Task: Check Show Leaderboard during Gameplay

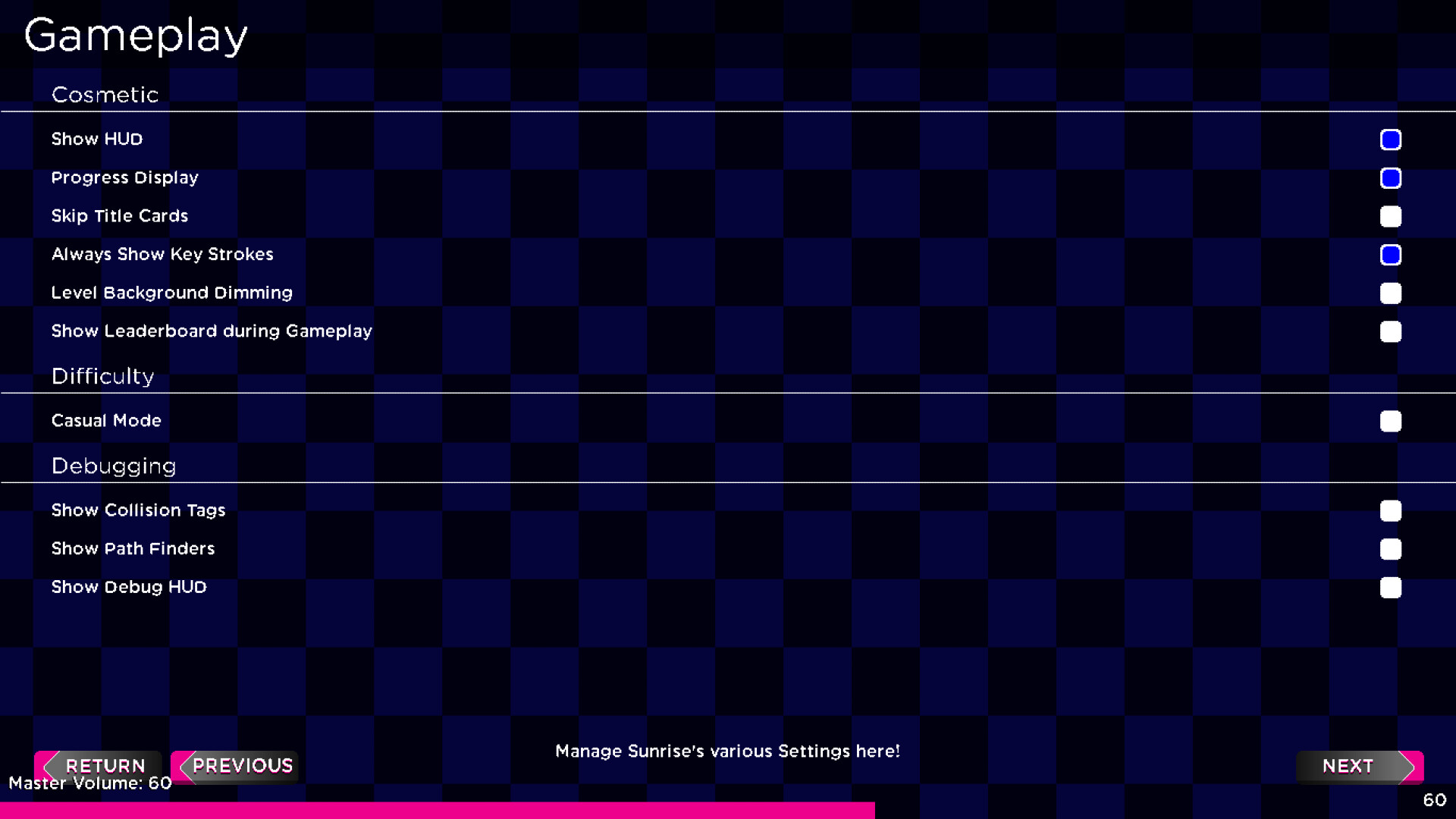Action: [x=1390, y=331]
